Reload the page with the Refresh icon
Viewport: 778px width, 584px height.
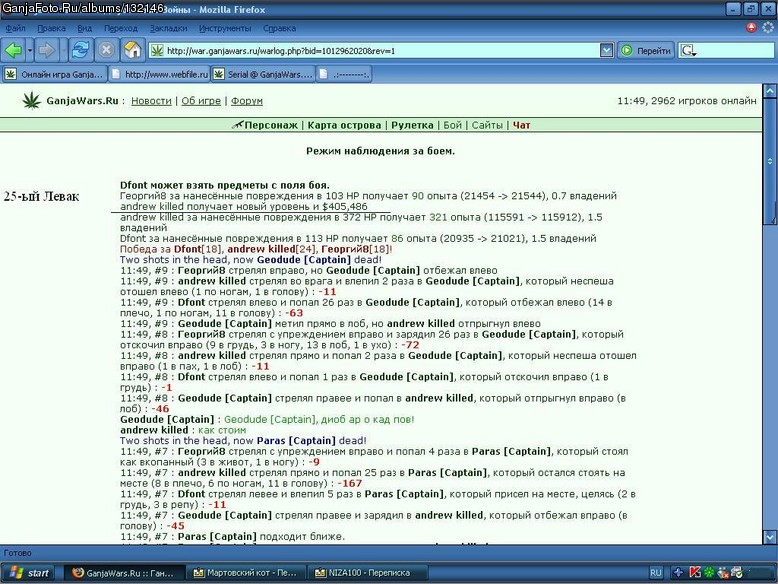(x=80, y=50)
